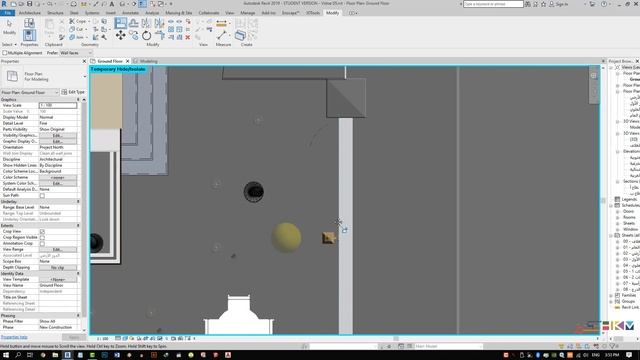
Task: Click the Create Similar icon
Action: point(240,36)
